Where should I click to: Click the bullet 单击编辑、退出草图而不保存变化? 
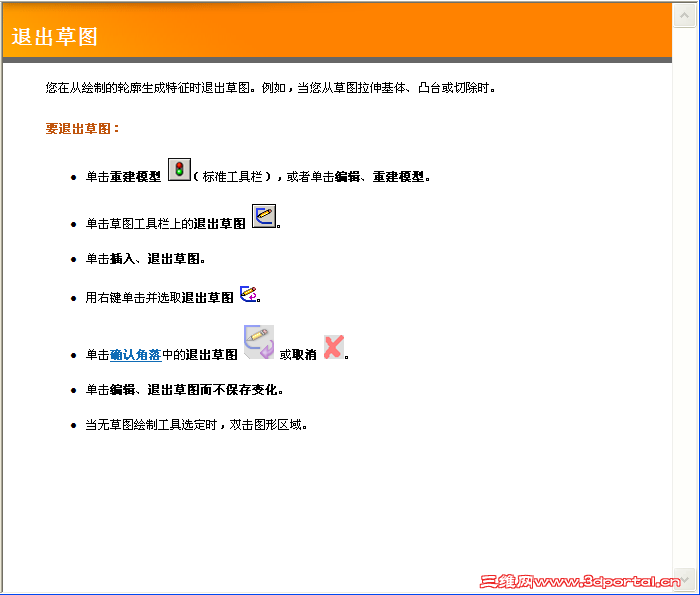pyautogui.click(x=184, y=390)
